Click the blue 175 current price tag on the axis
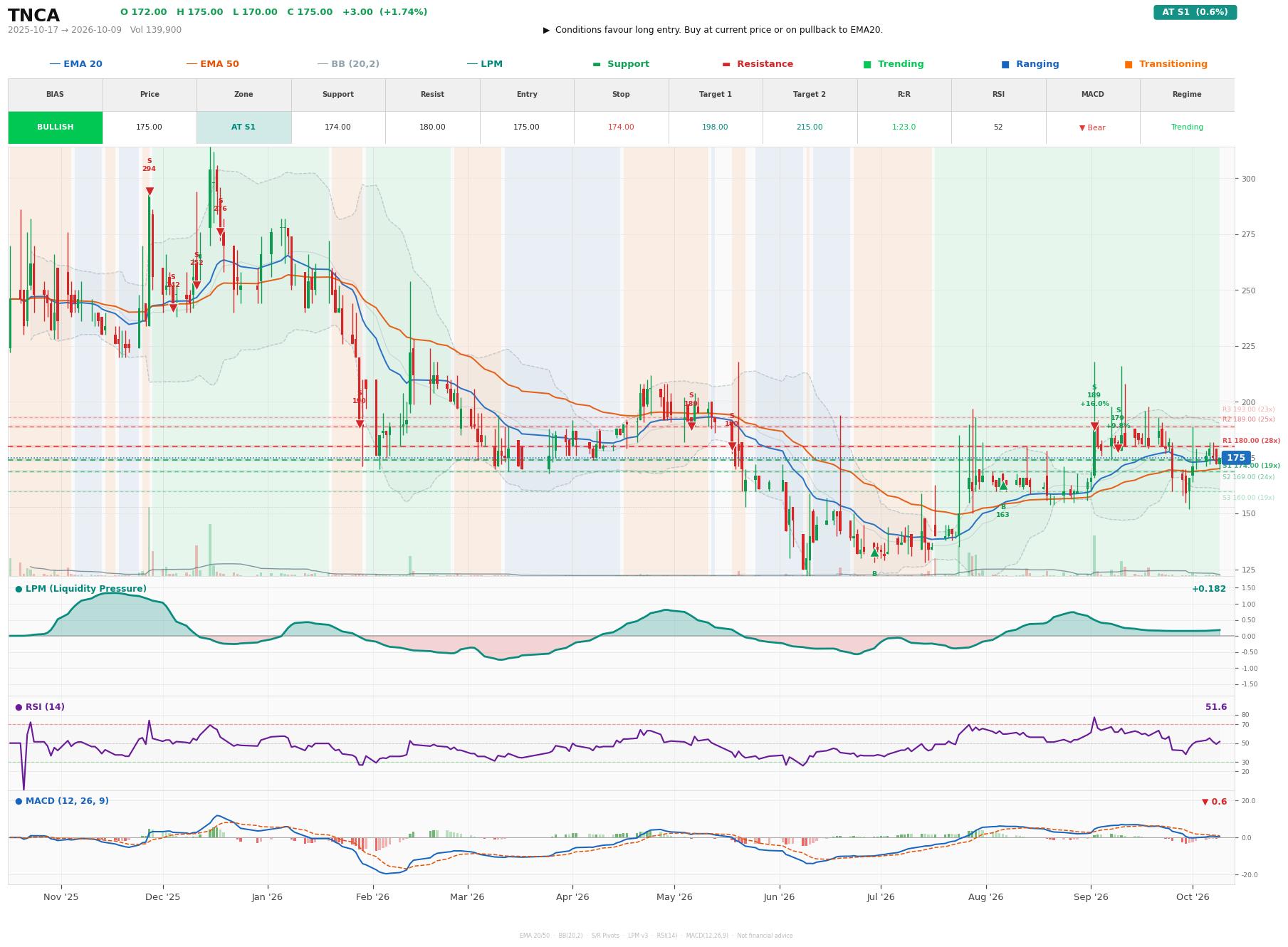The width and height of the screenshot is (1288, 947). pos(1235,458)
